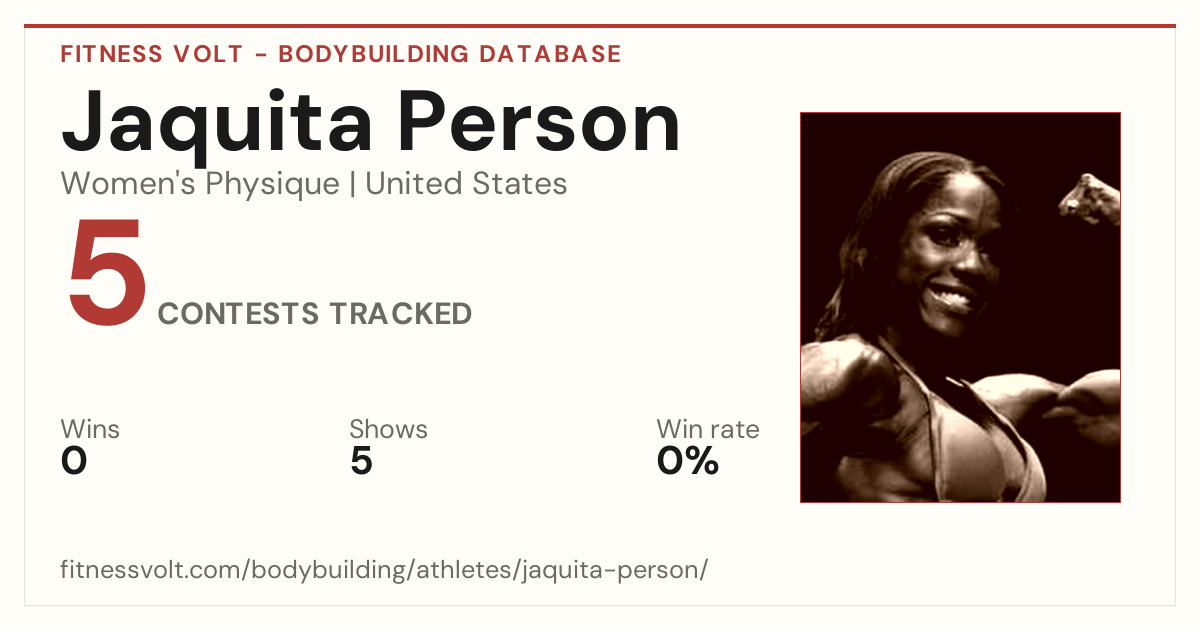
Task: Open the athlete photo thumbnail
Action: 960,307
